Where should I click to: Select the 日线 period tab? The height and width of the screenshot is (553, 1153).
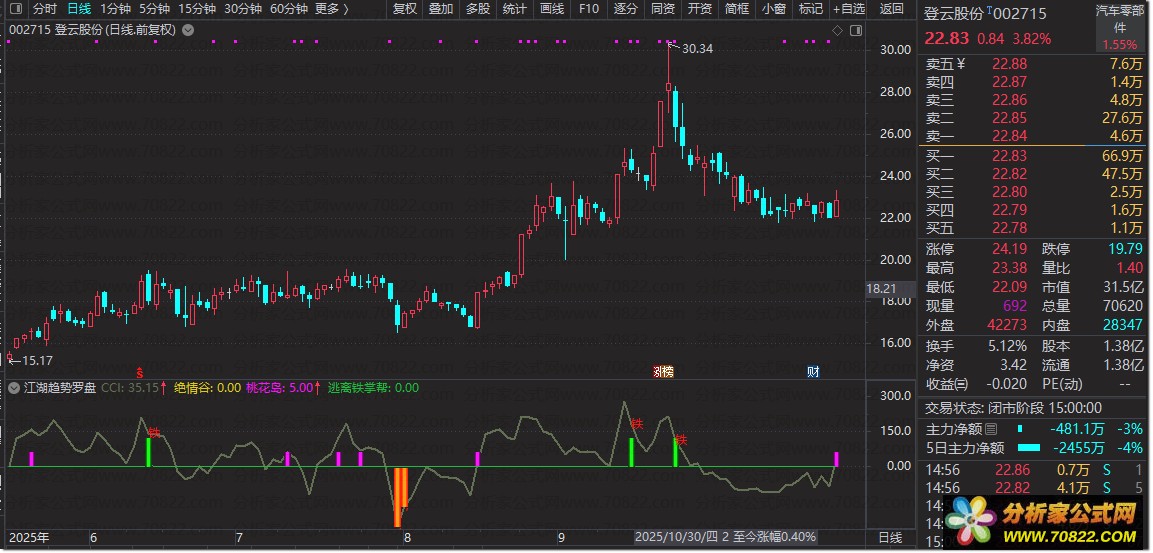click(79, 10)
